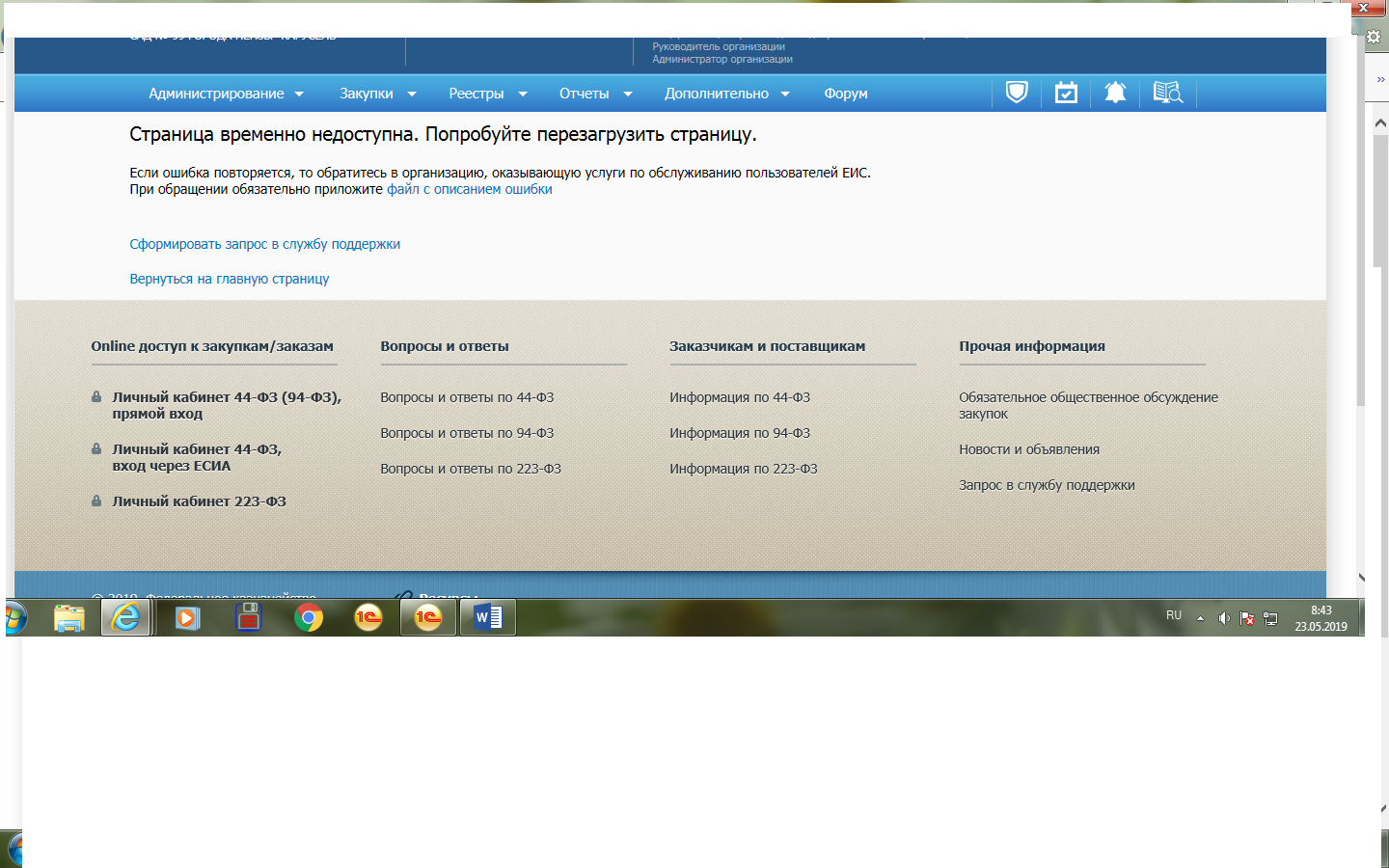Open the Отчеты menu
Image resolution: width=1389 pixels, height=868 pixels.
coord(595,94)
